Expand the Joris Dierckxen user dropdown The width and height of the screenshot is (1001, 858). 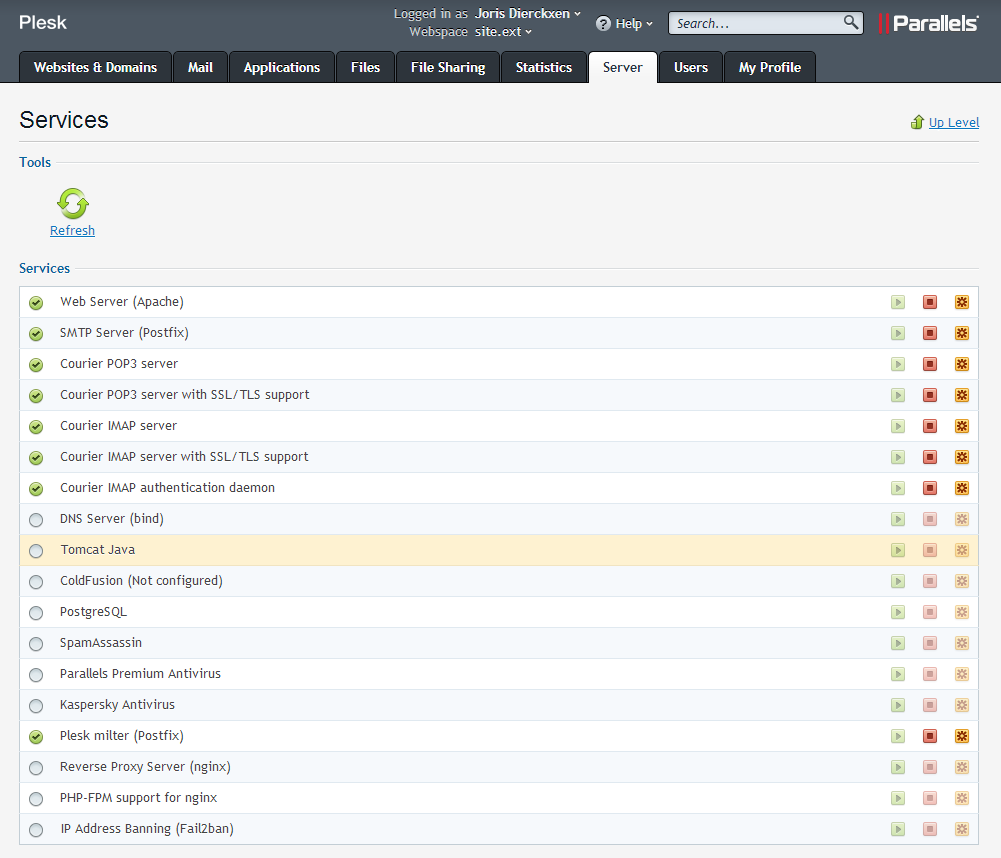click(x=528, y=14)
